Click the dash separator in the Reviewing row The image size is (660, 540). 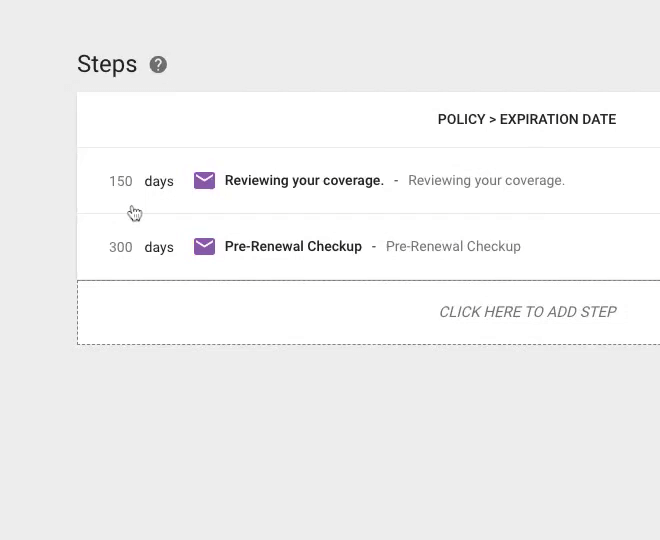coord(396,181)
